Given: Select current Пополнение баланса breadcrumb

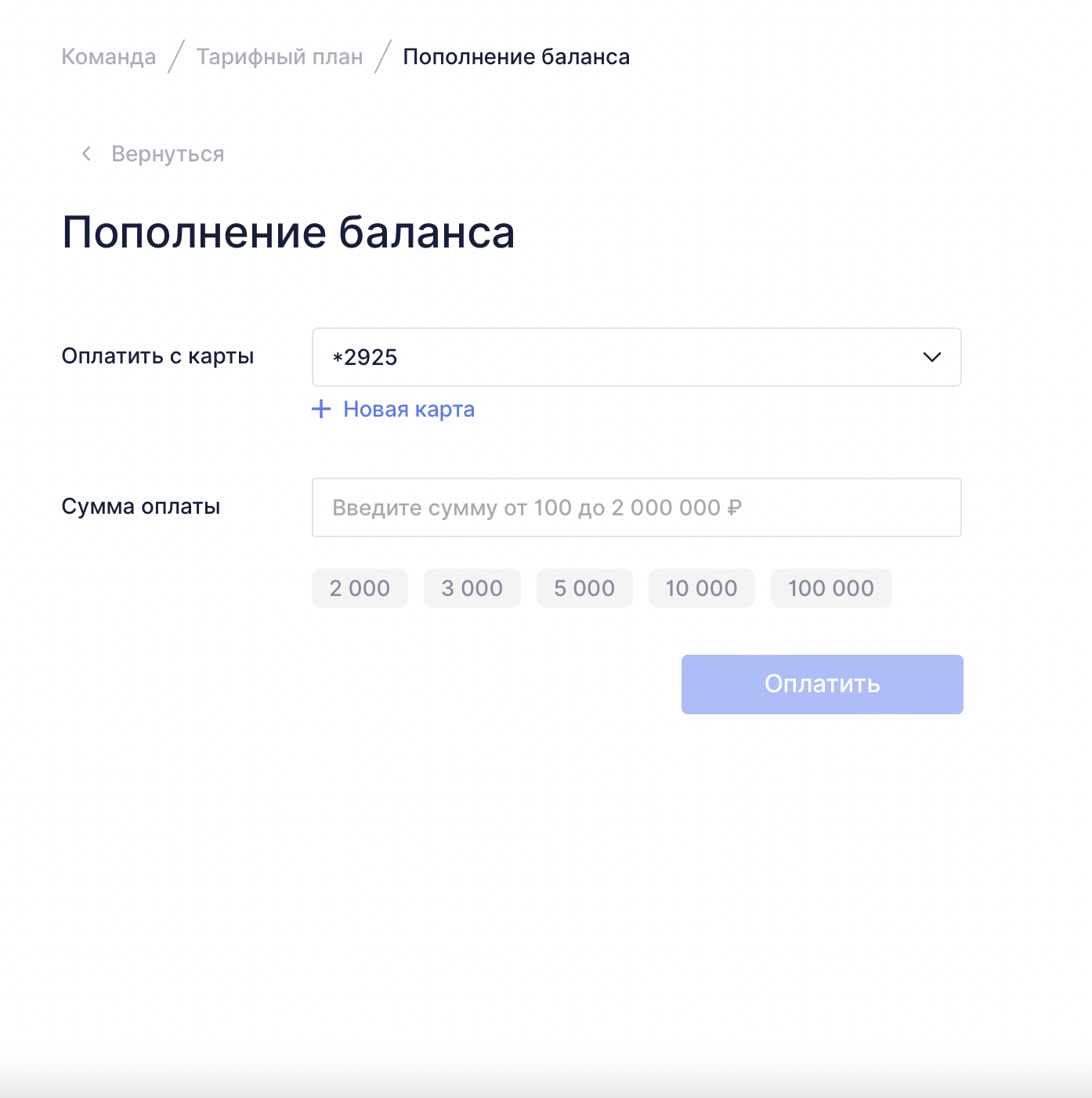Looking at the screenshot, I should (516, 57).
